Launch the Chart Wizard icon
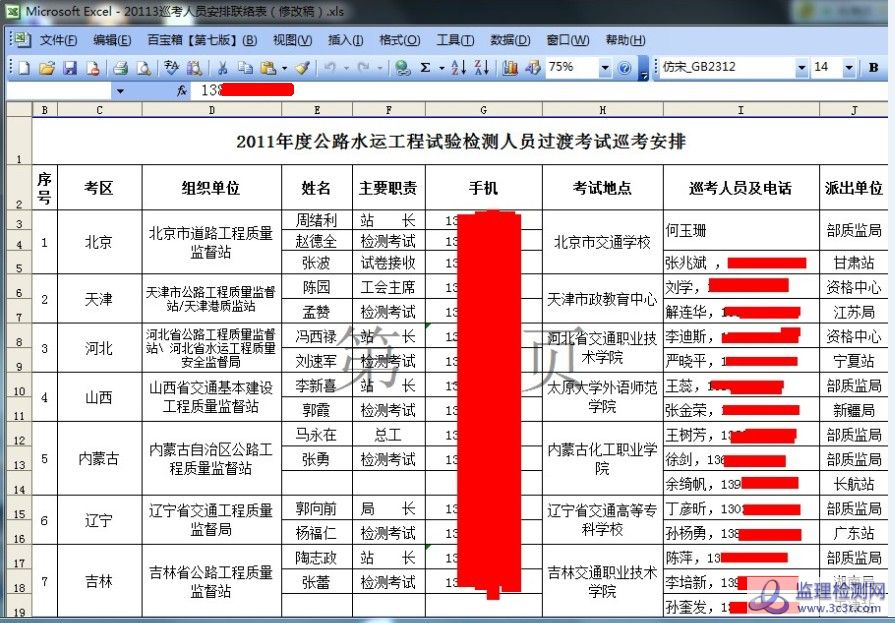 pos(510,68)
